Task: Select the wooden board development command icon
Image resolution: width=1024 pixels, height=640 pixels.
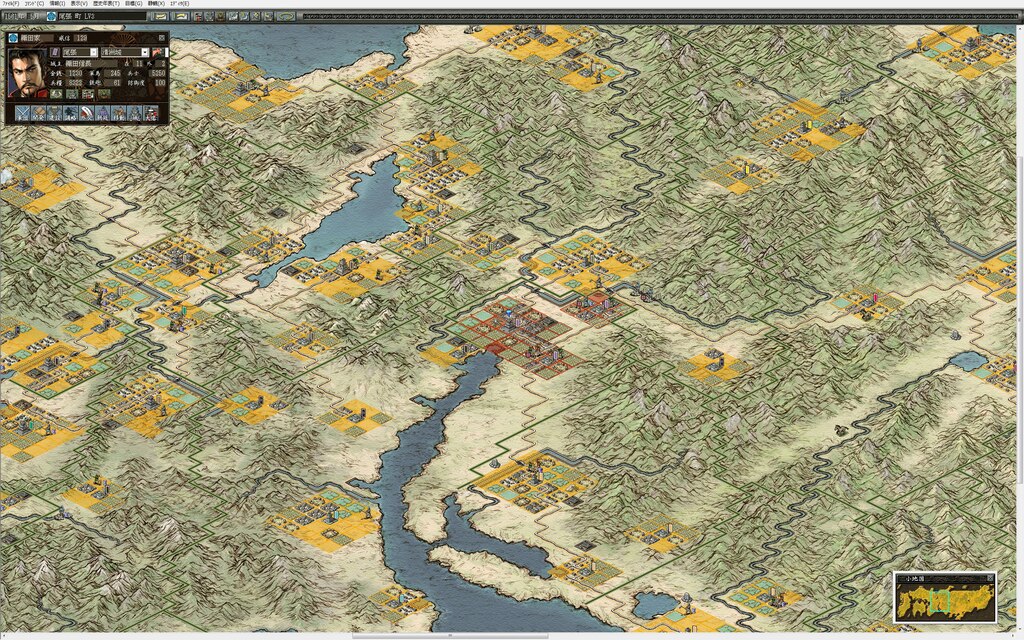Action: [x=39, y=113]
